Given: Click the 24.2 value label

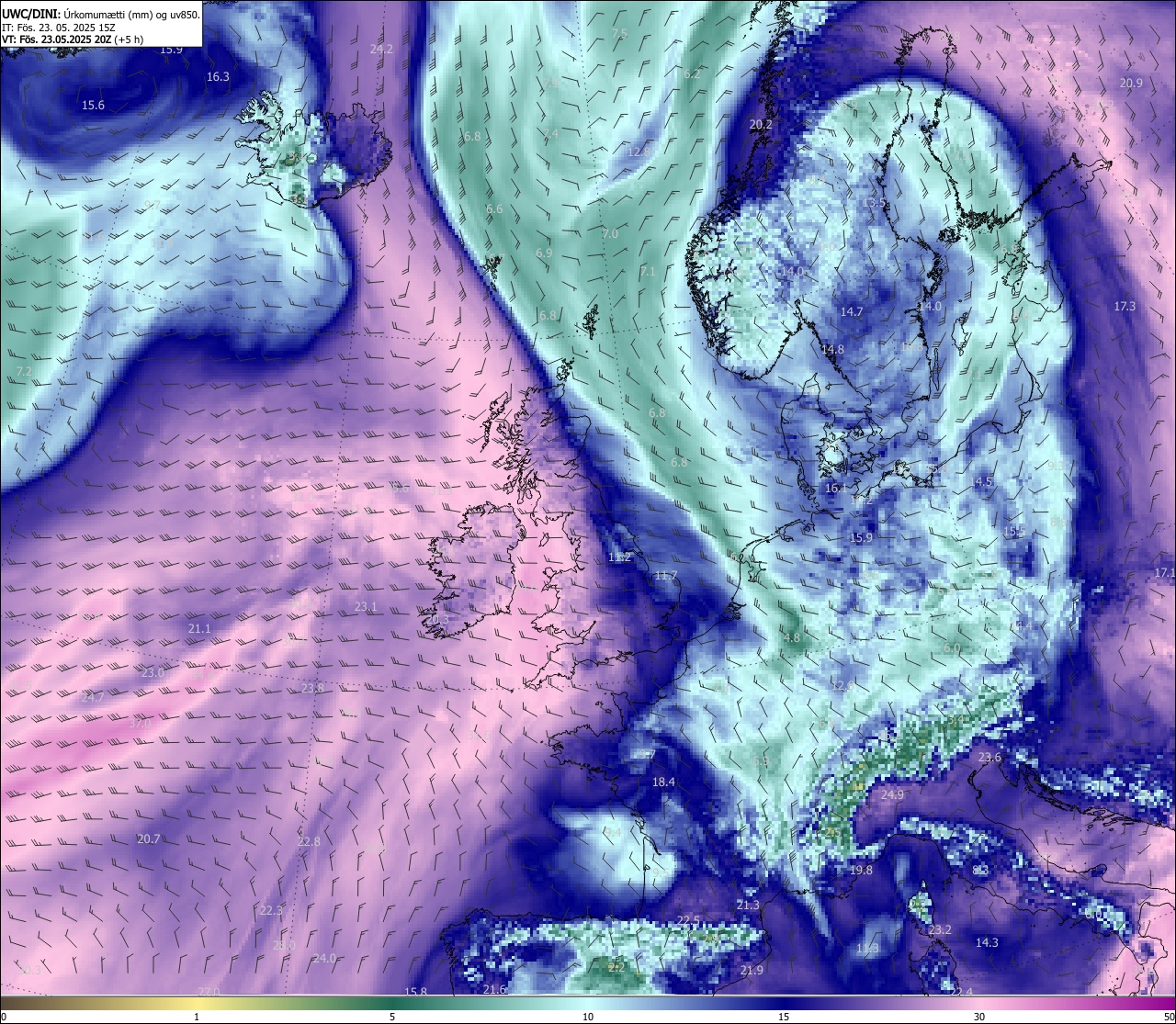Looking at the screenshot, I should [x=381, y=50].
